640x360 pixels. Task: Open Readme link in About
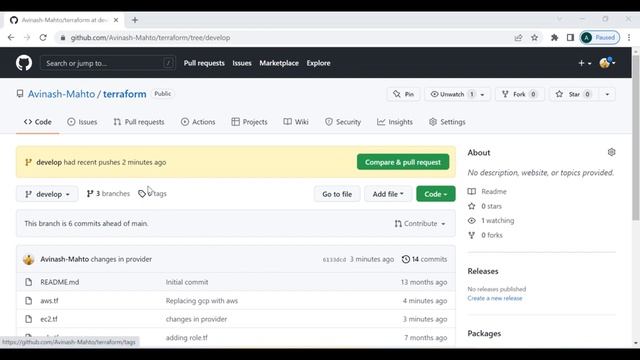point(487,191)
